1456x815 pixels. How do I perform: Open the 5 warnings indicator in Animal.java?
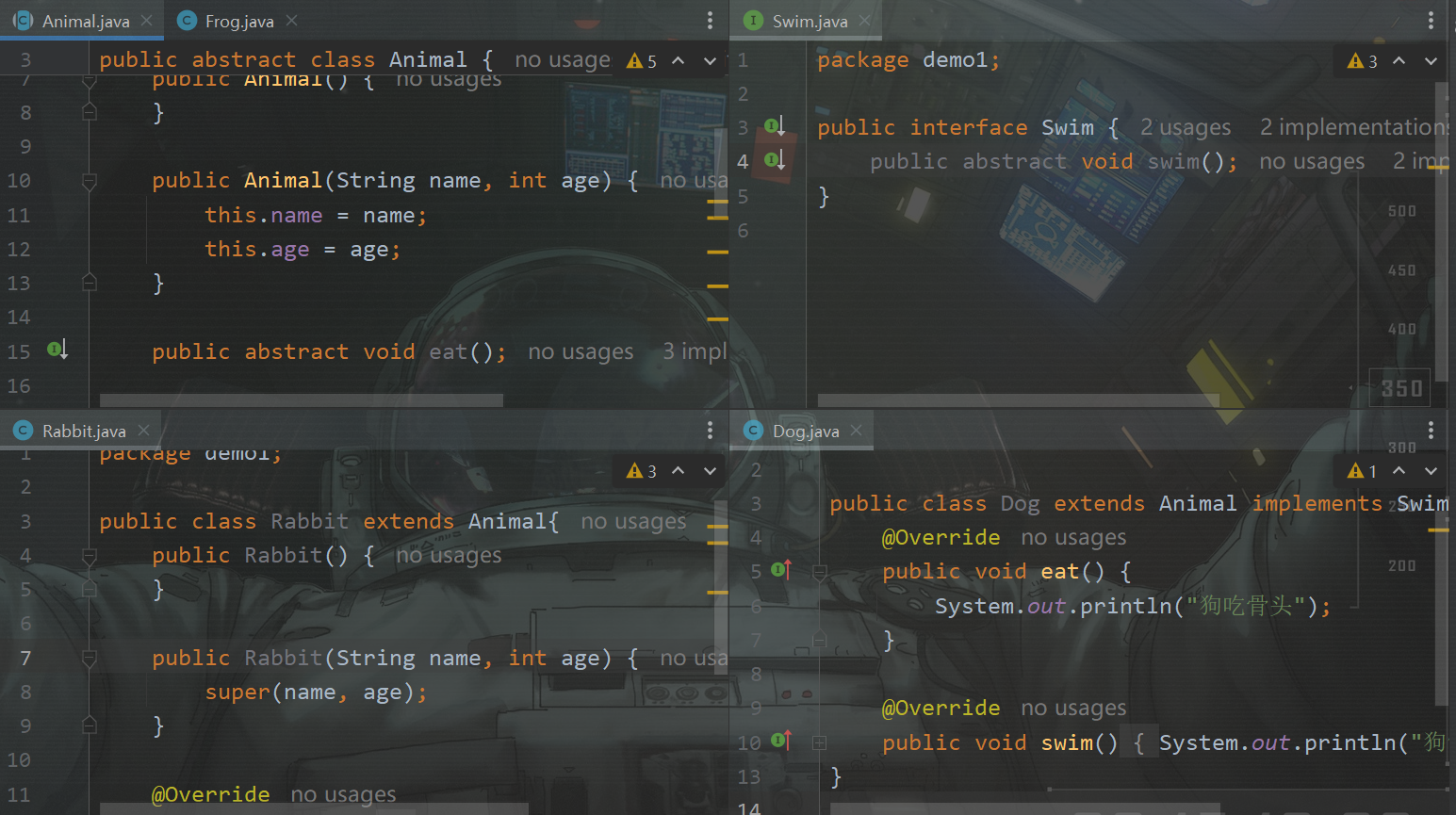coord(642,61)
